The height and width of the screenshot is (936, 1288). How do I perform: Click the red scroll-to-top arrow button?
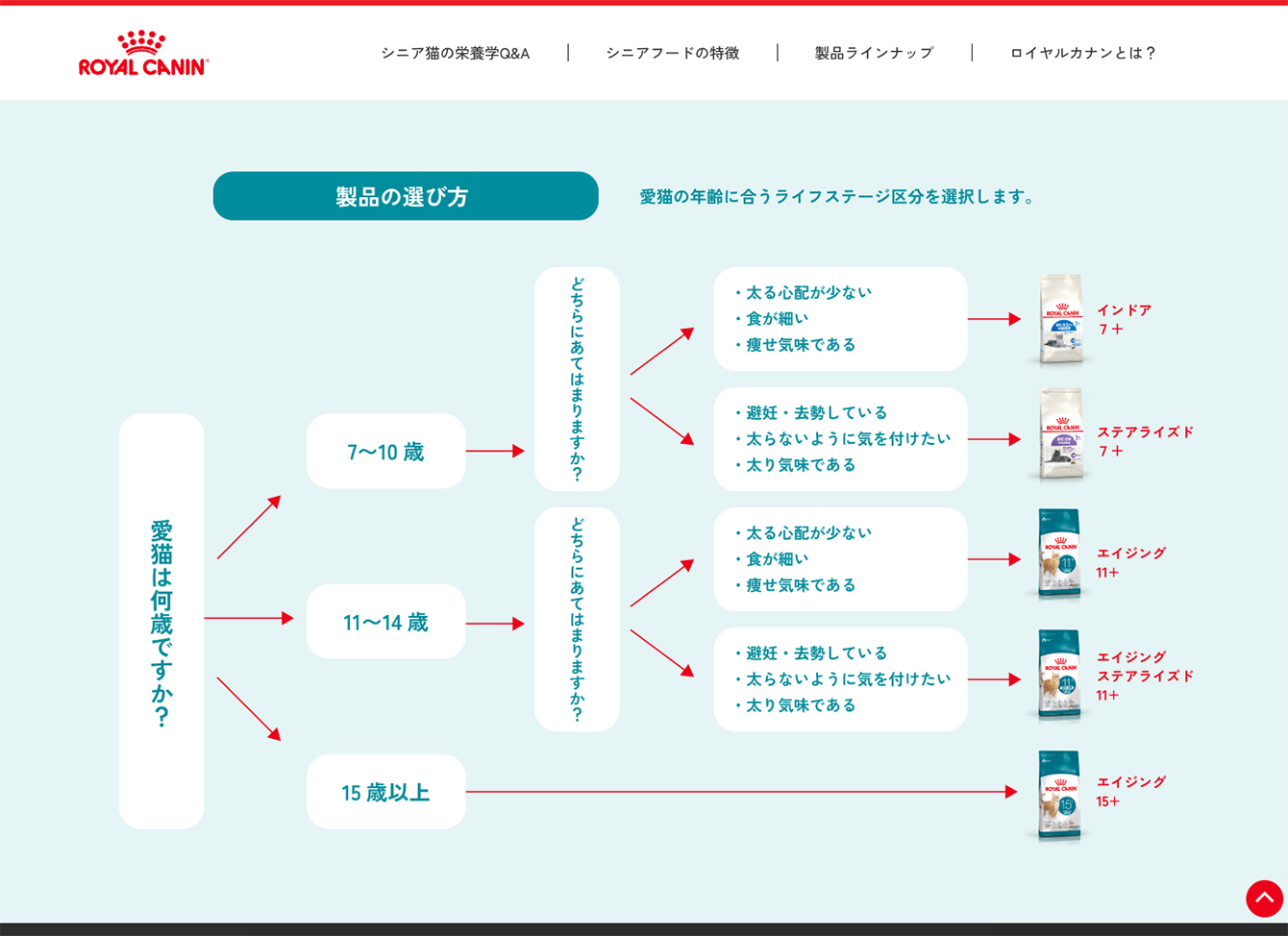tap(1264, 899)
